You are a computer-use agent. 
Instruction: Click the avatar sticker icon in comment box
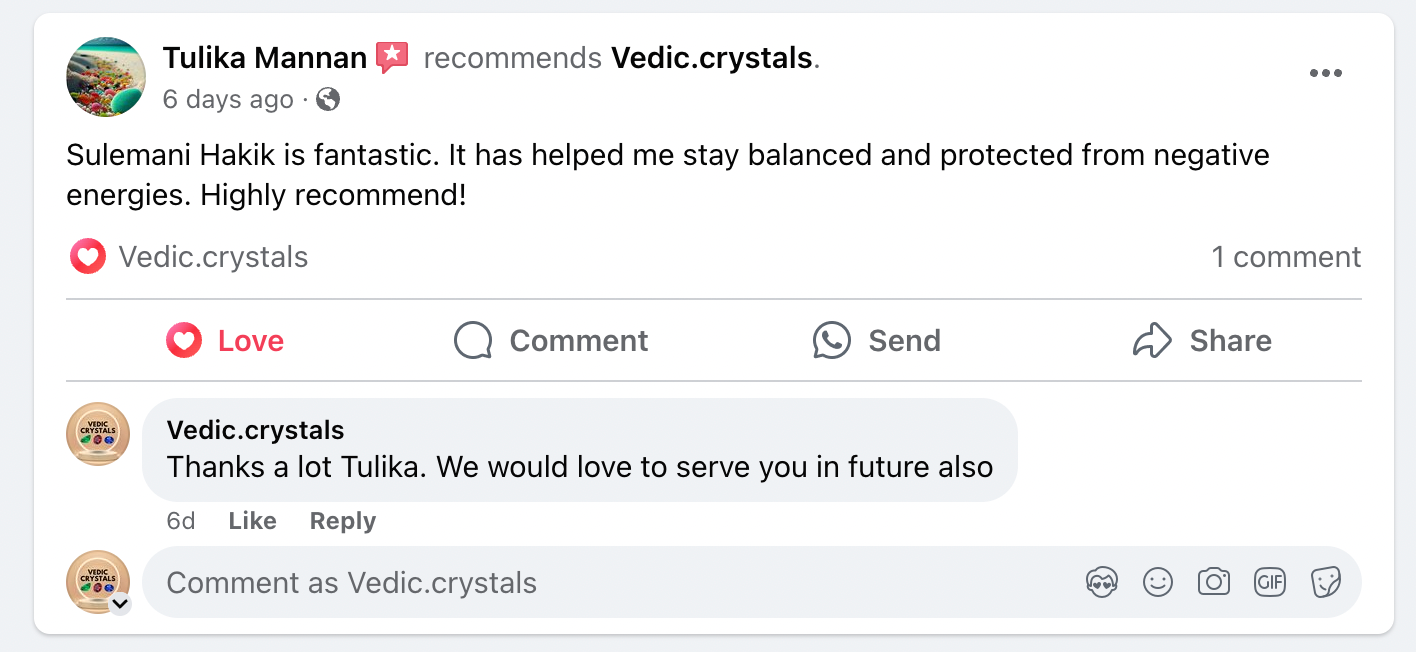tap(1101, 582)
